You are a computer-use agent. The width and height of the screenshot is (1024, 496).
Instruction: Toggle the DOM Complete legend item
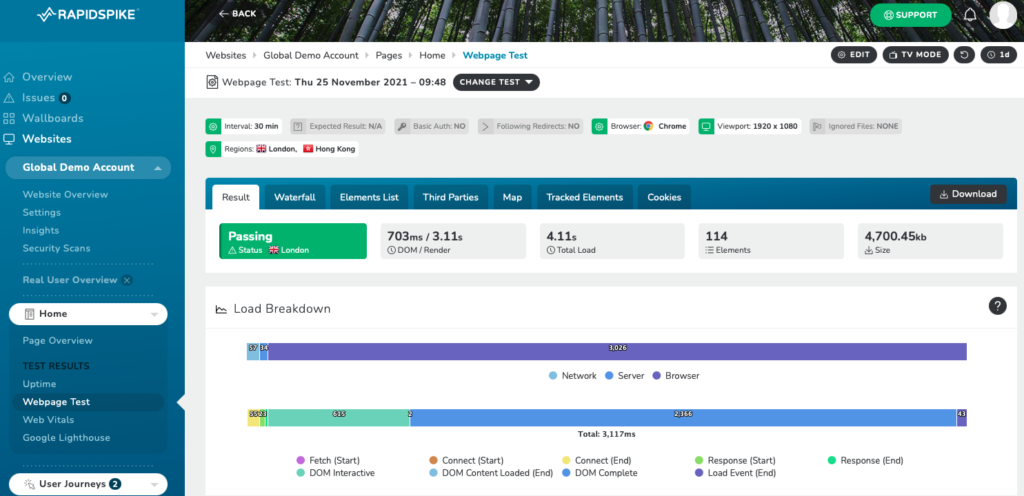point(598,473)
